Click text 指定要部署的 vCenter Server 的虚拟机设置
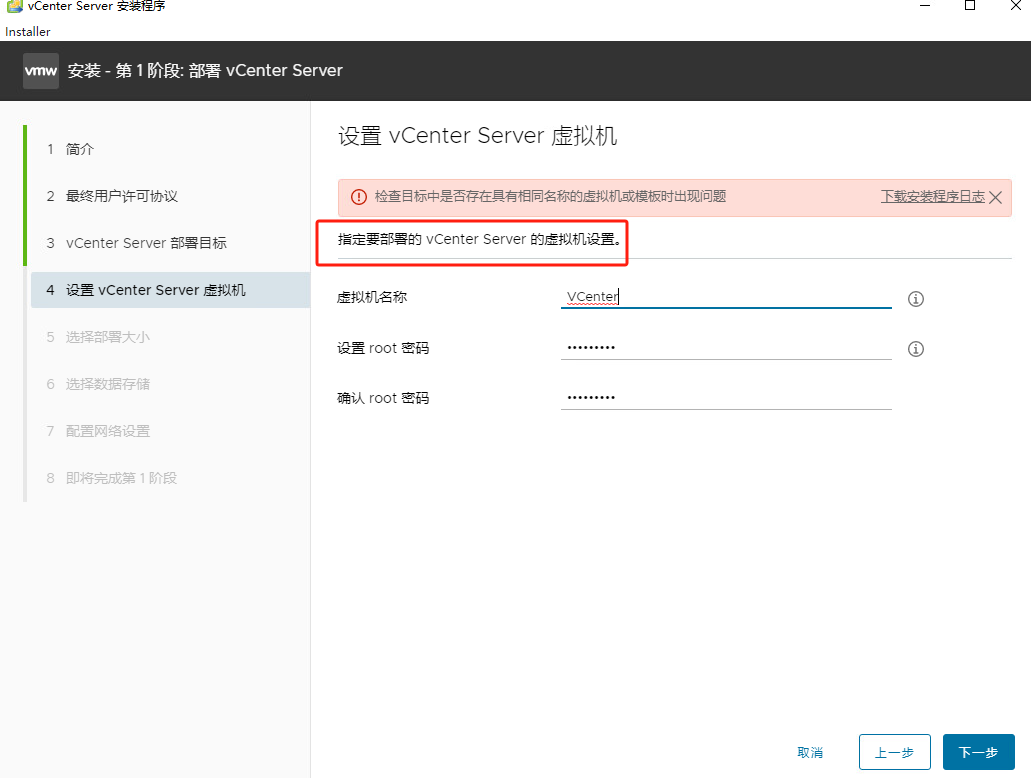The image size is (1031, 778). tap(479, 239)
